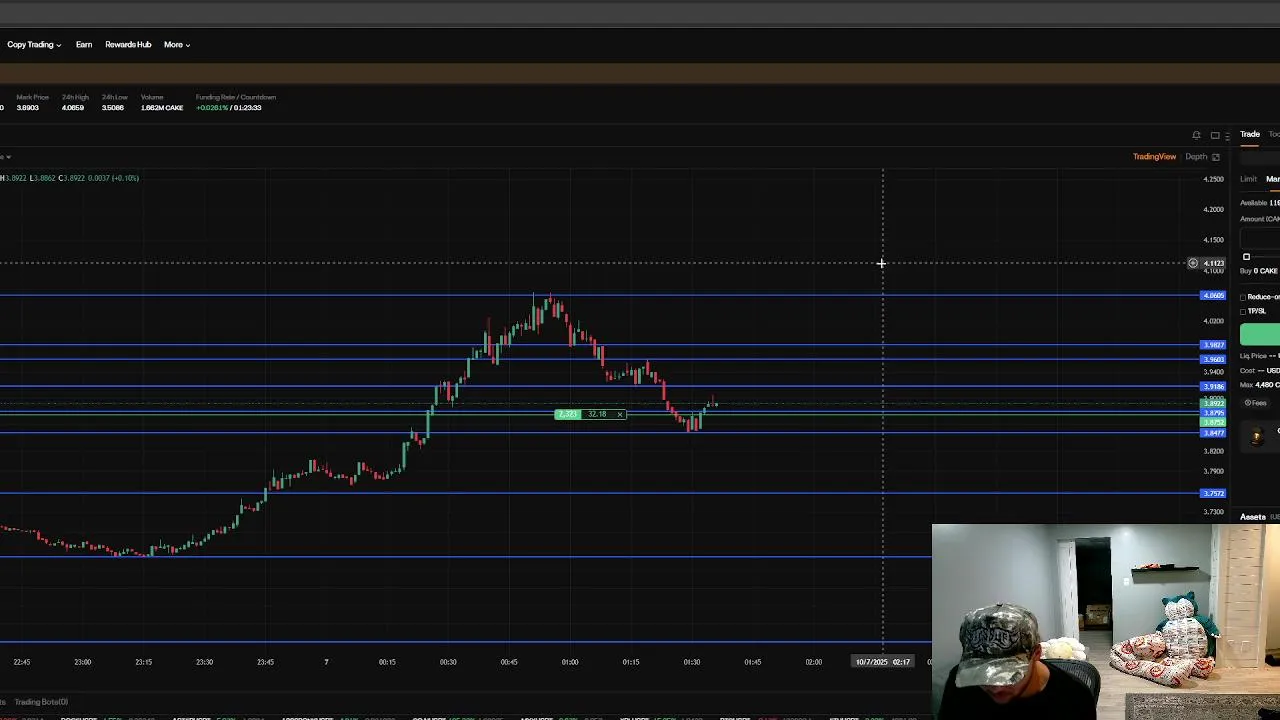The height and width of the screenshot is (720, 1280).
Task: Enable the TP/SL checkbox
Action: pos(1243,311)
